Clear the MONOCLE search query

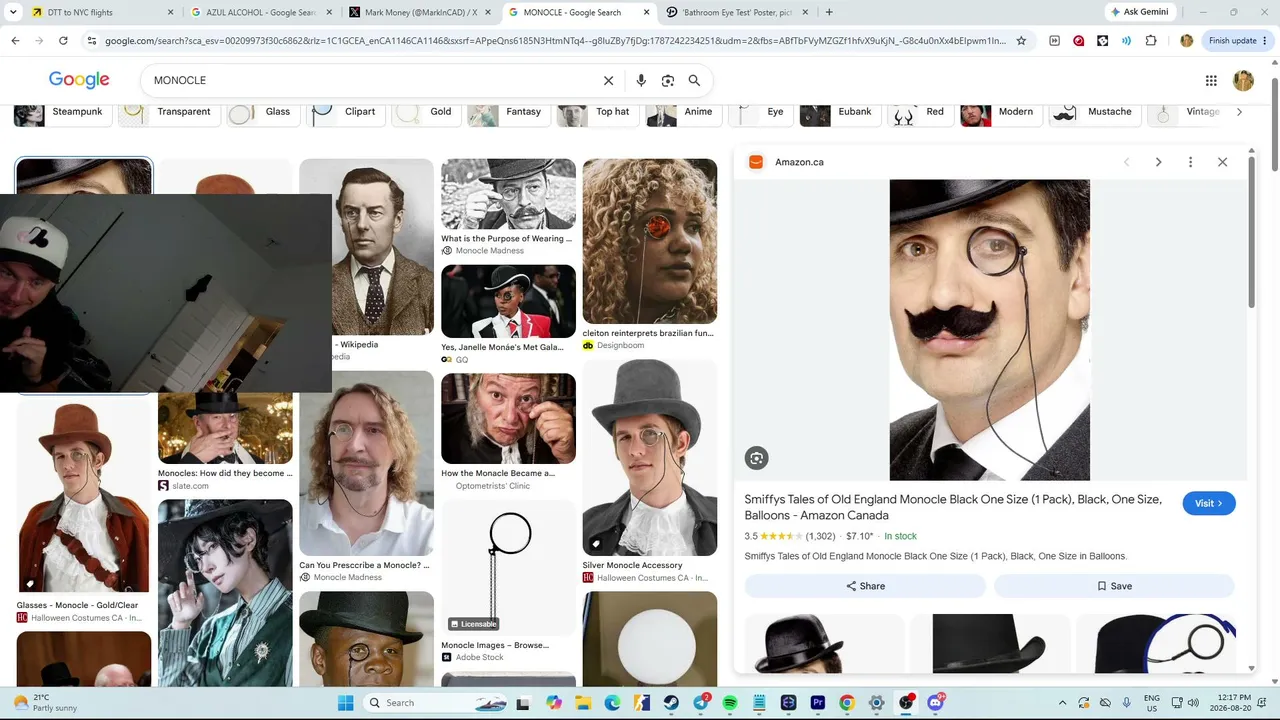click(x=608, y=80)
